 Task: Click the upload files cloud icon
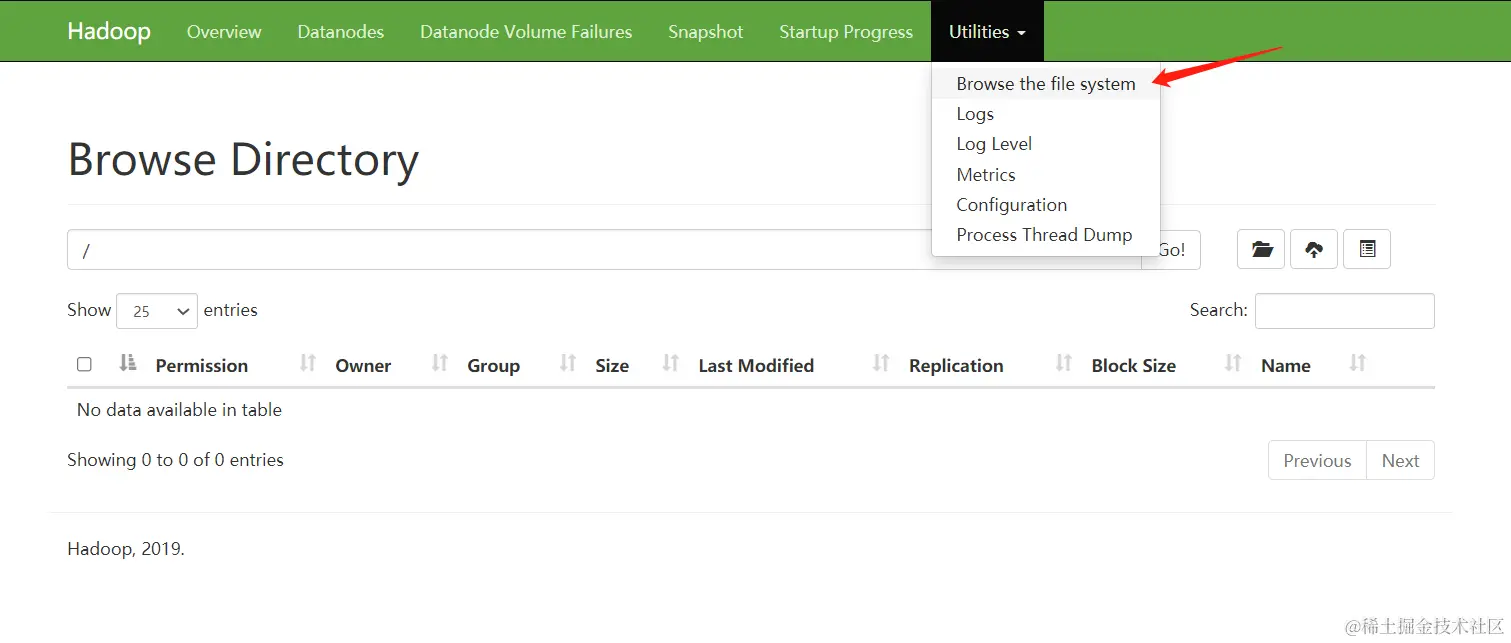[1314, 249]
